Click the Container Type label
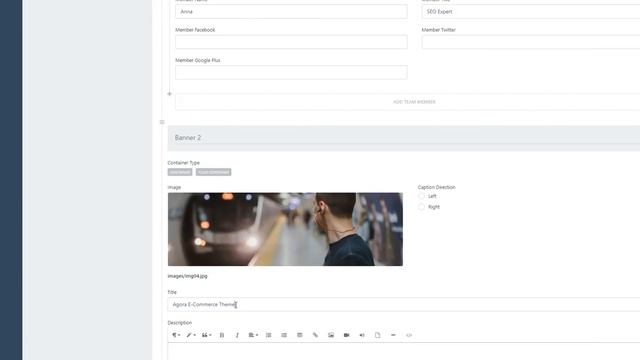Image resolution: width=640 pixels, height=360 pixels. click(184, 163)
